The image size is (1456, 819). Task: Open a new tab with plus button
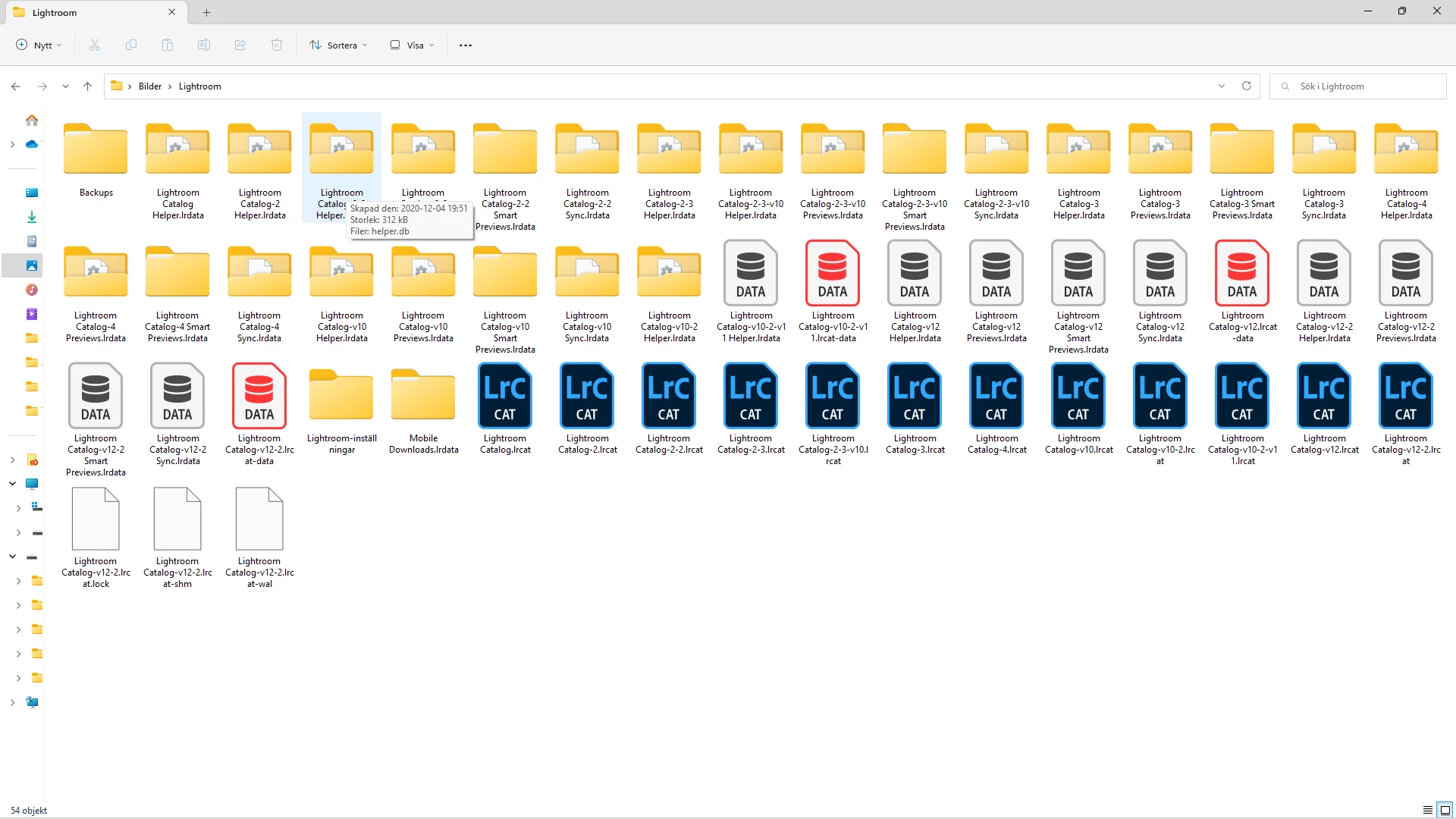tap(206, 12)
